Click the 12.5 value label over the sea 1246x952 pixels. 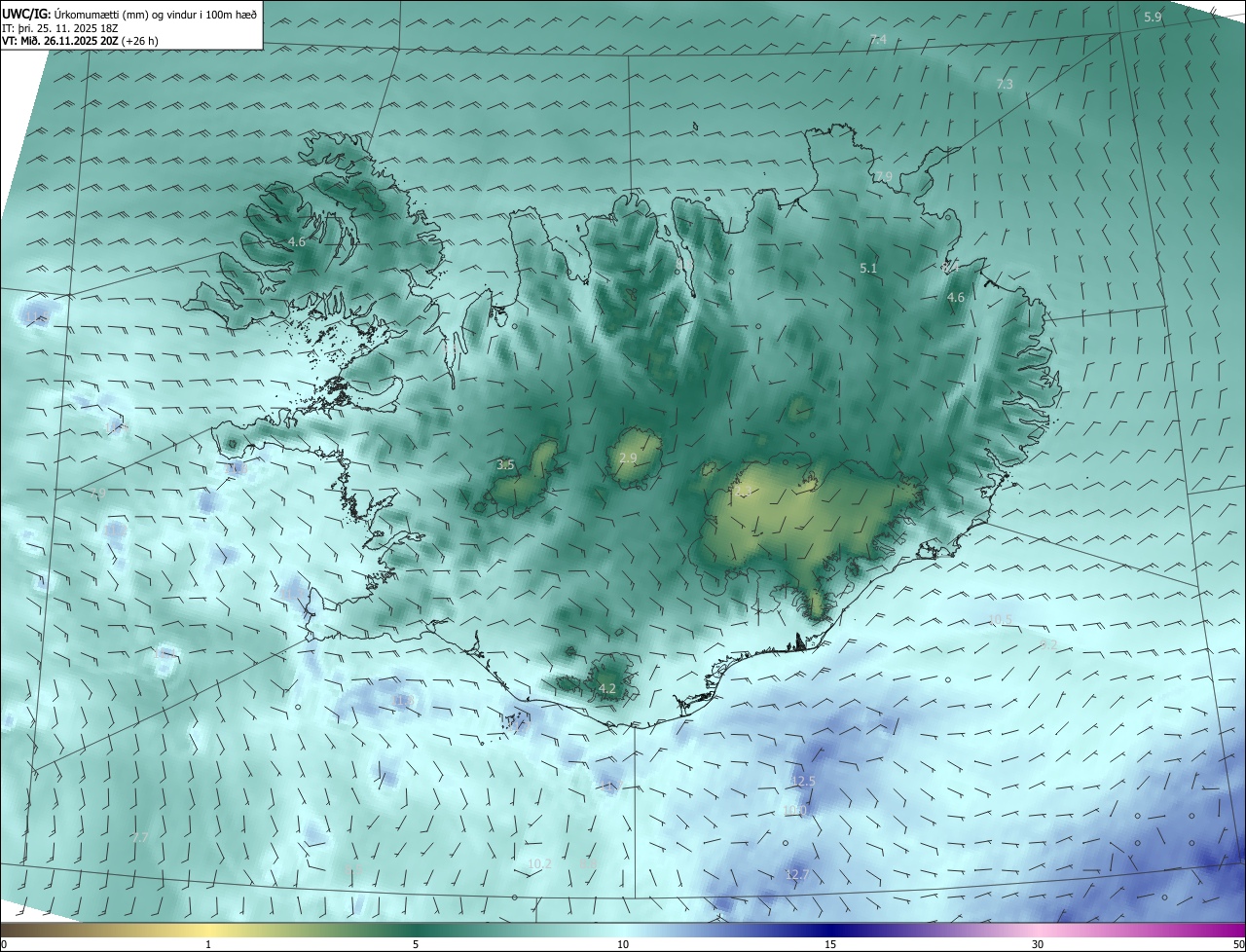point(803,781)
